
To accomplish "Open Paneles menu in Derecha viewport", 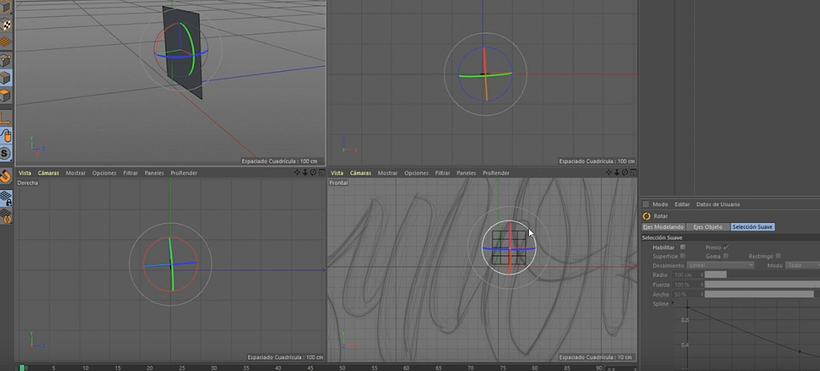I will click(x=154, y=173).
